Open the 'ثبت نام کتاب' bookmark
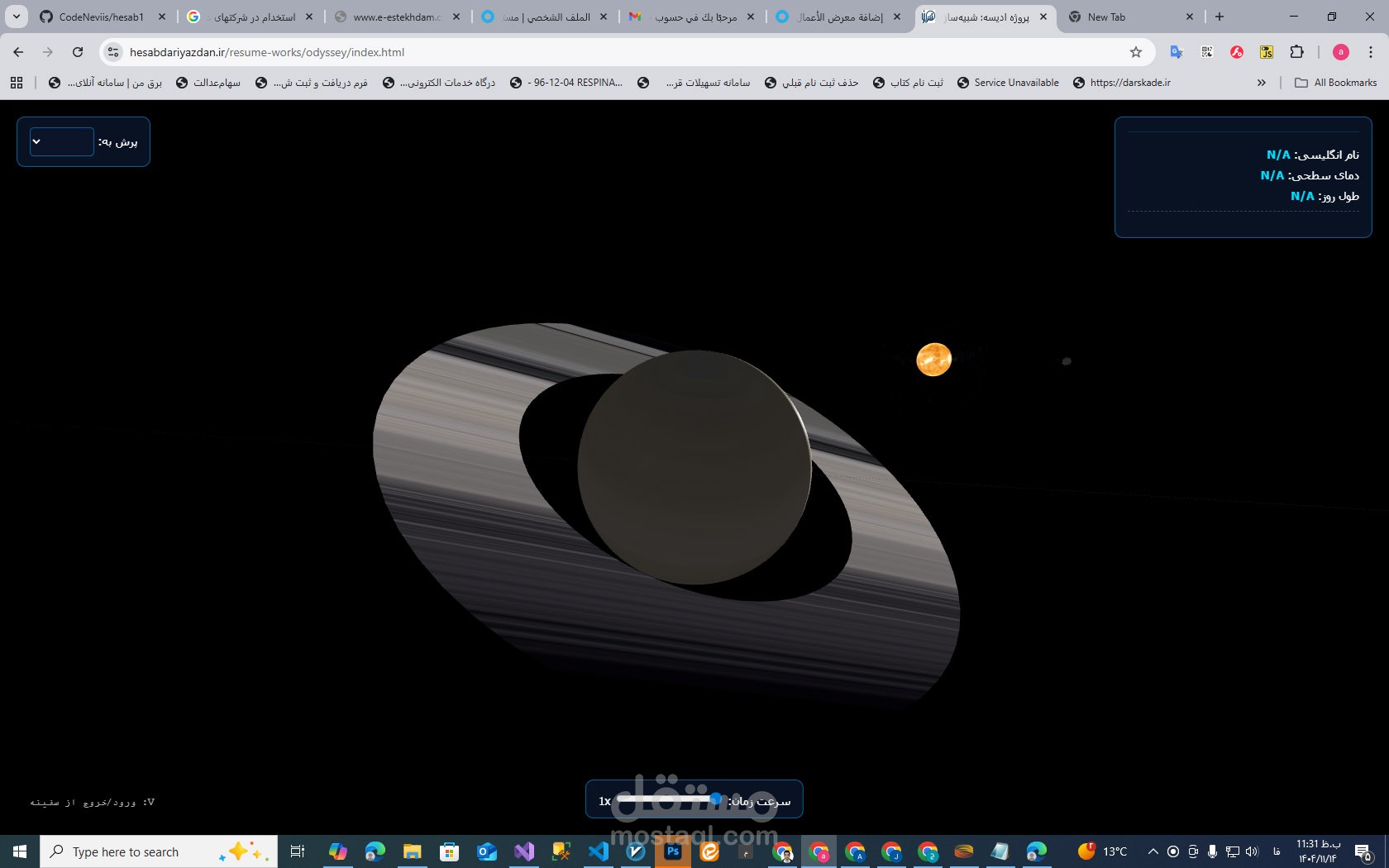1389x868 pixels. 908,83
